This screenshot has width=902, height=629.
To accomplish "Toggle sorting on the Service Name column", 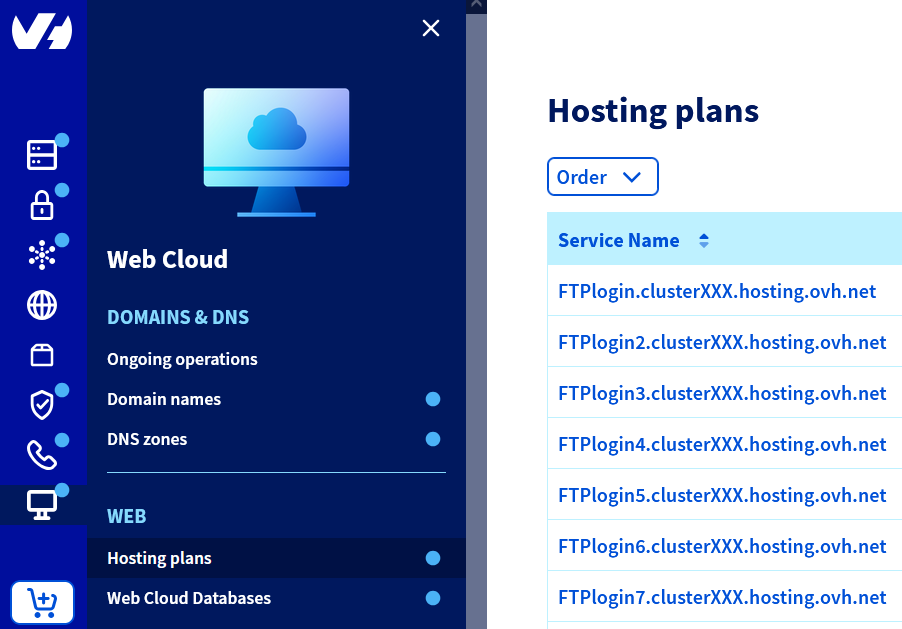I will 703,240.
